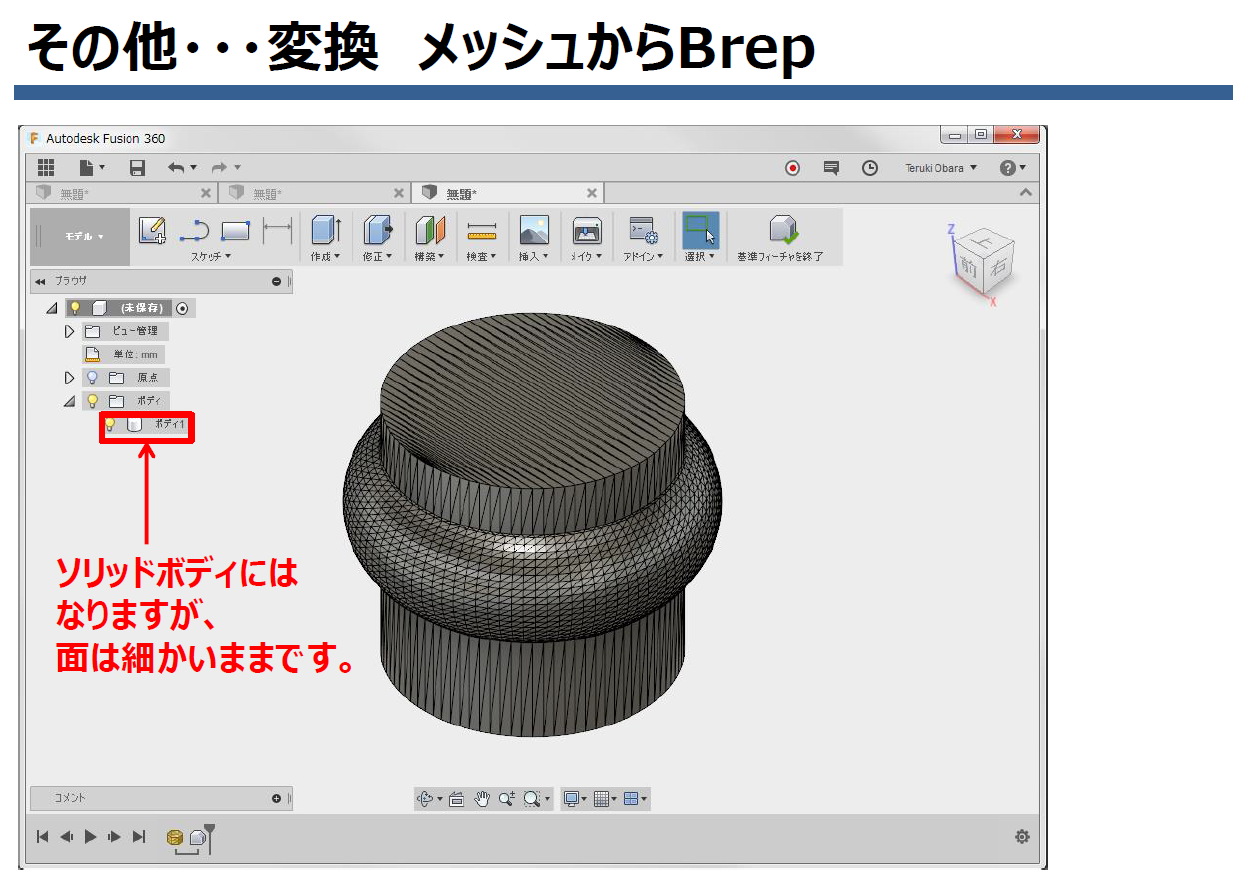1249x895 pixels.
Task: Open the モデル workspace dropdown
Action: (x=84, y=237)
